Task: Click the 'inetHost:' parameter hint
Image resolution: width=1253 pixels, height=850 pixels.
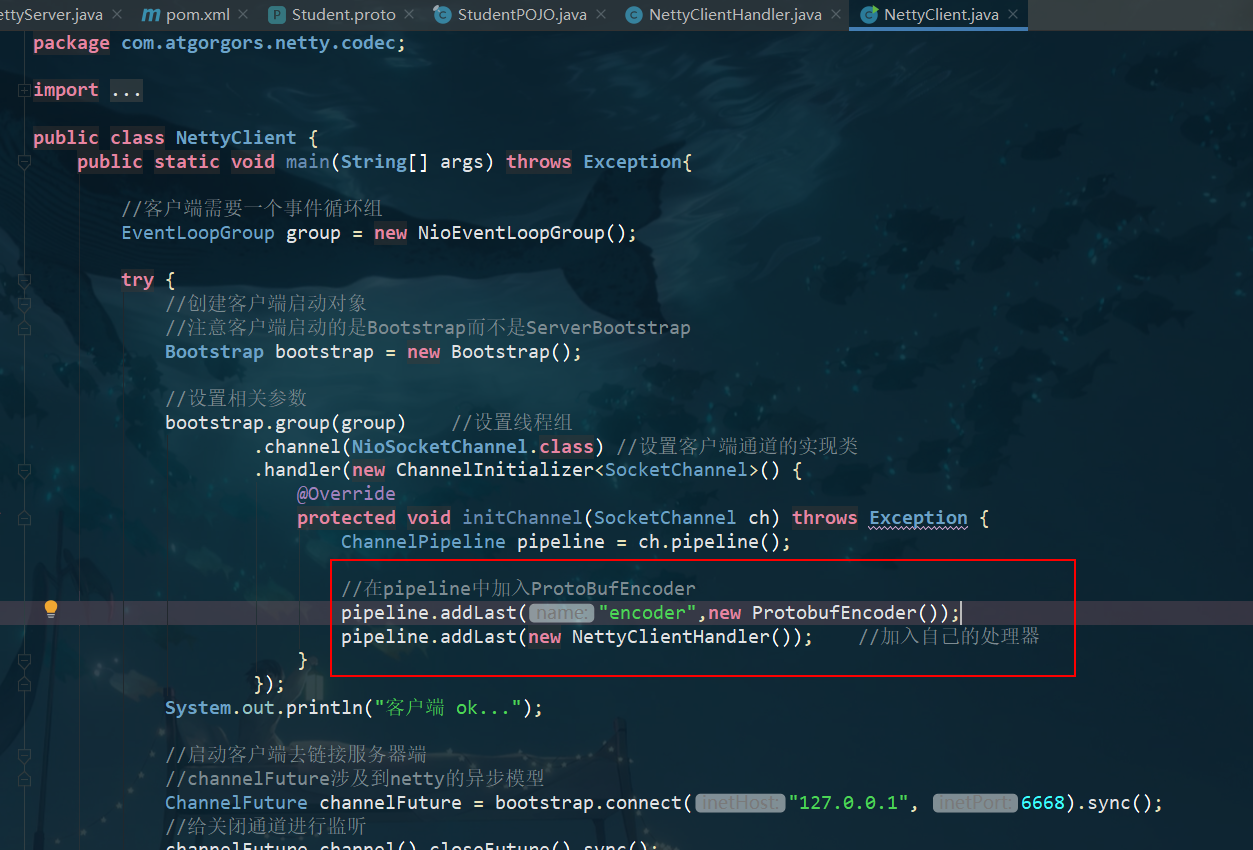Action: pyautogui.click(x=740, y=803)
